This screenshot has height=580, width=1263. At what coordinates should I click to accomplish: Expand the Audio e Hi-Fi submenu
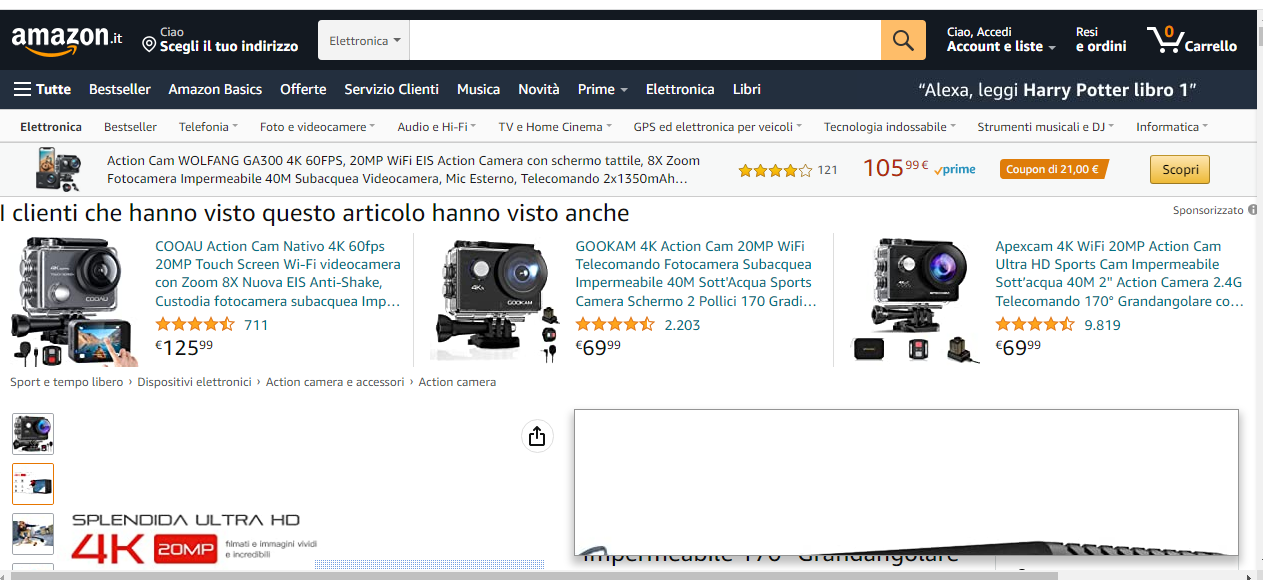pyautogui.click(x=436, y=127)
